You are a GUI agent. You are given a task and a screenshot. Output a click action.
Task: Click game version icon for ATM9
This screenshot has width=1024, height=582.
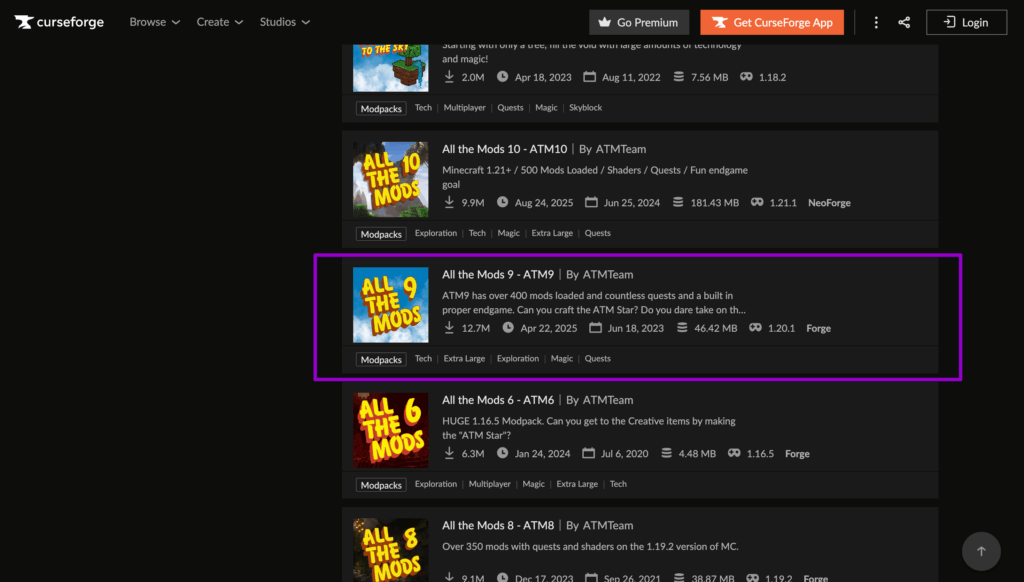[756, 327]
